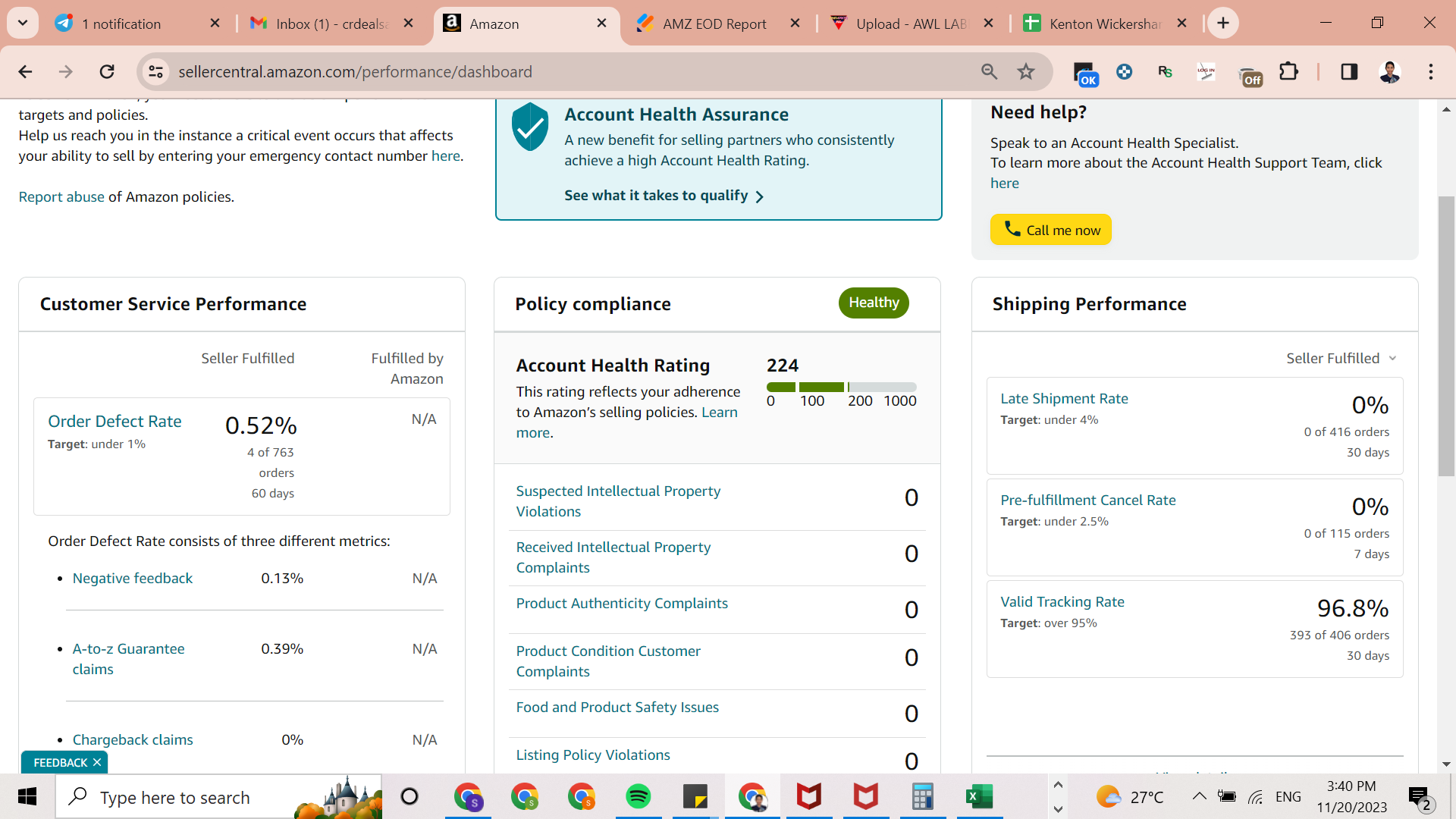Screen dimensions: 1456x819
Task: Click the Call me now button
Action: coord(1050,230)
